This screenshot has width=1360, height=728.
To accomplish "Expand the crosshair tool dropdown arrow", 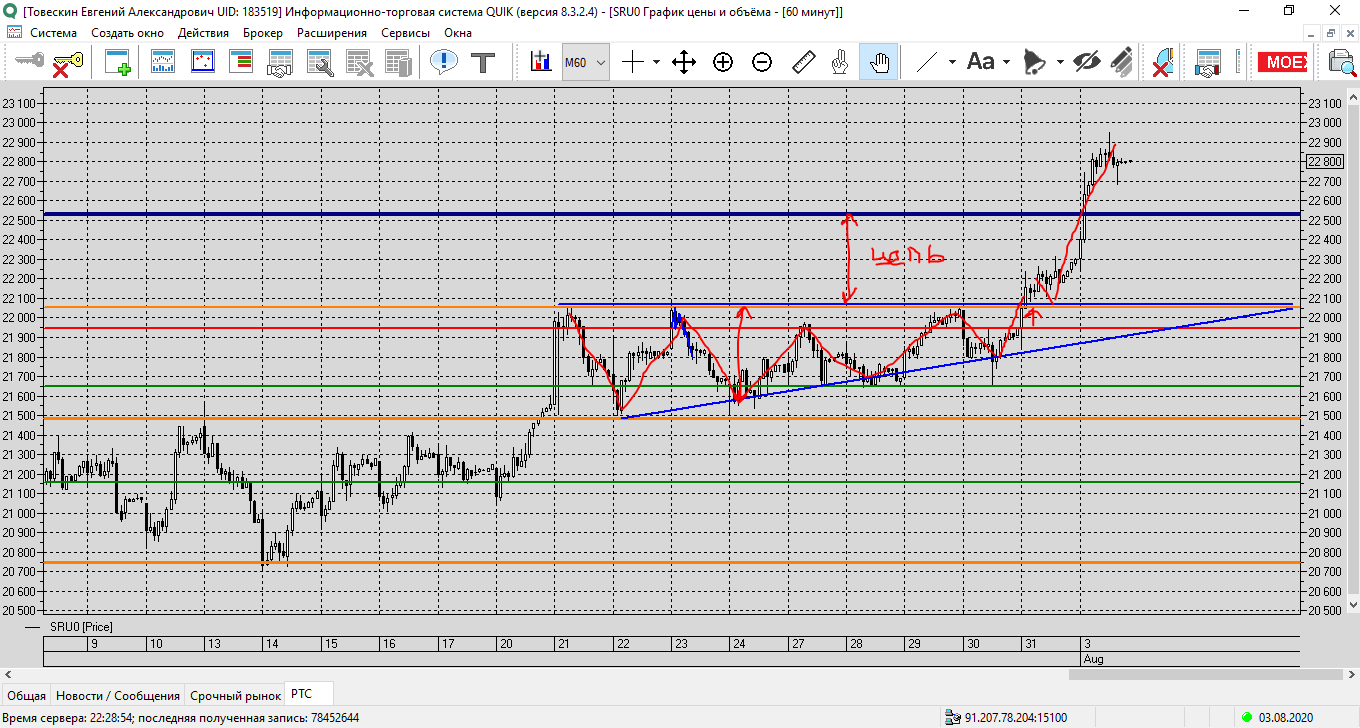I will coord(656,62).
